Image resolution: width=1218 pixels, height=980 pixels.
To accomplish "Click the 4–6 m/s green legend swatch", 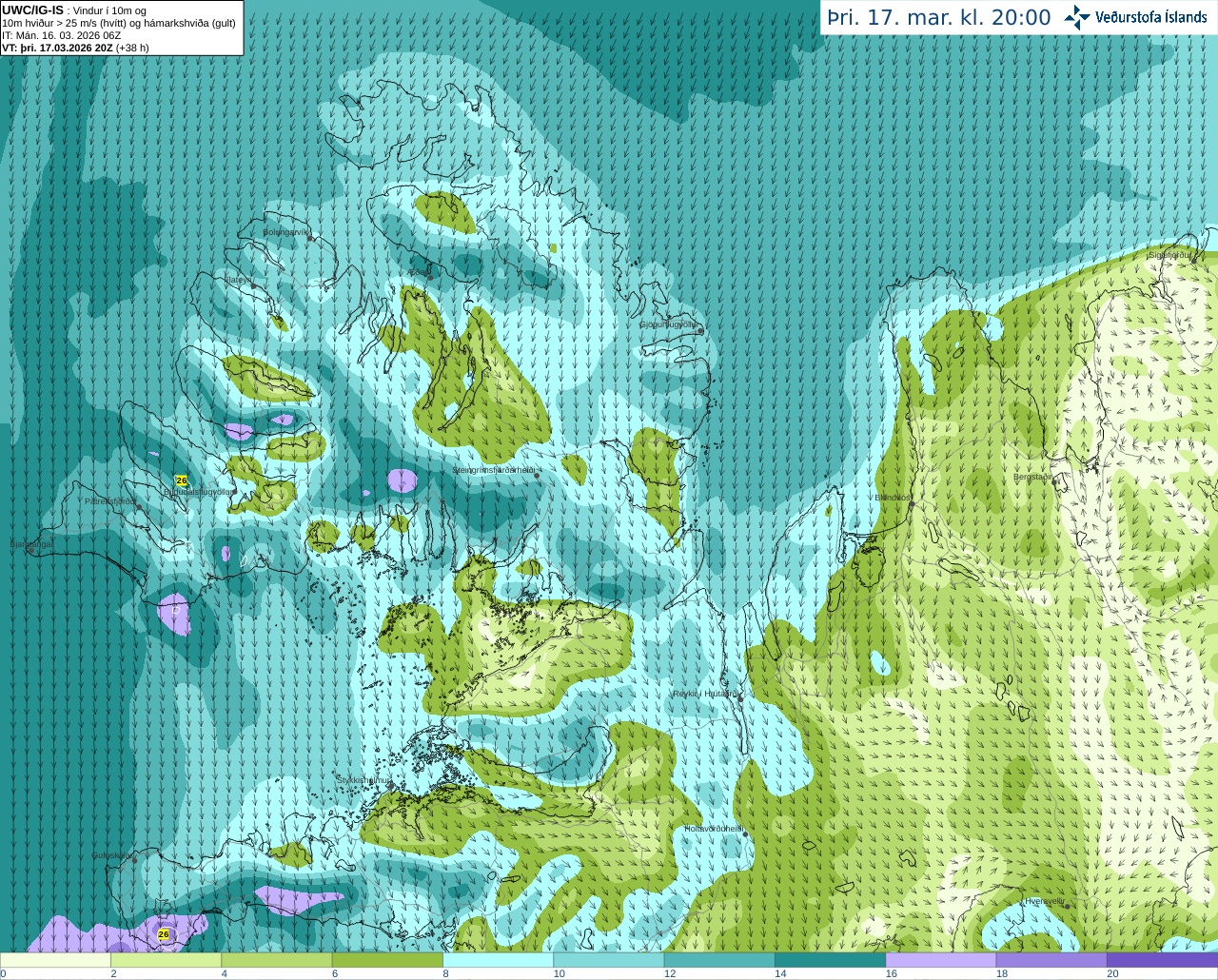I will tap(277, 960).
